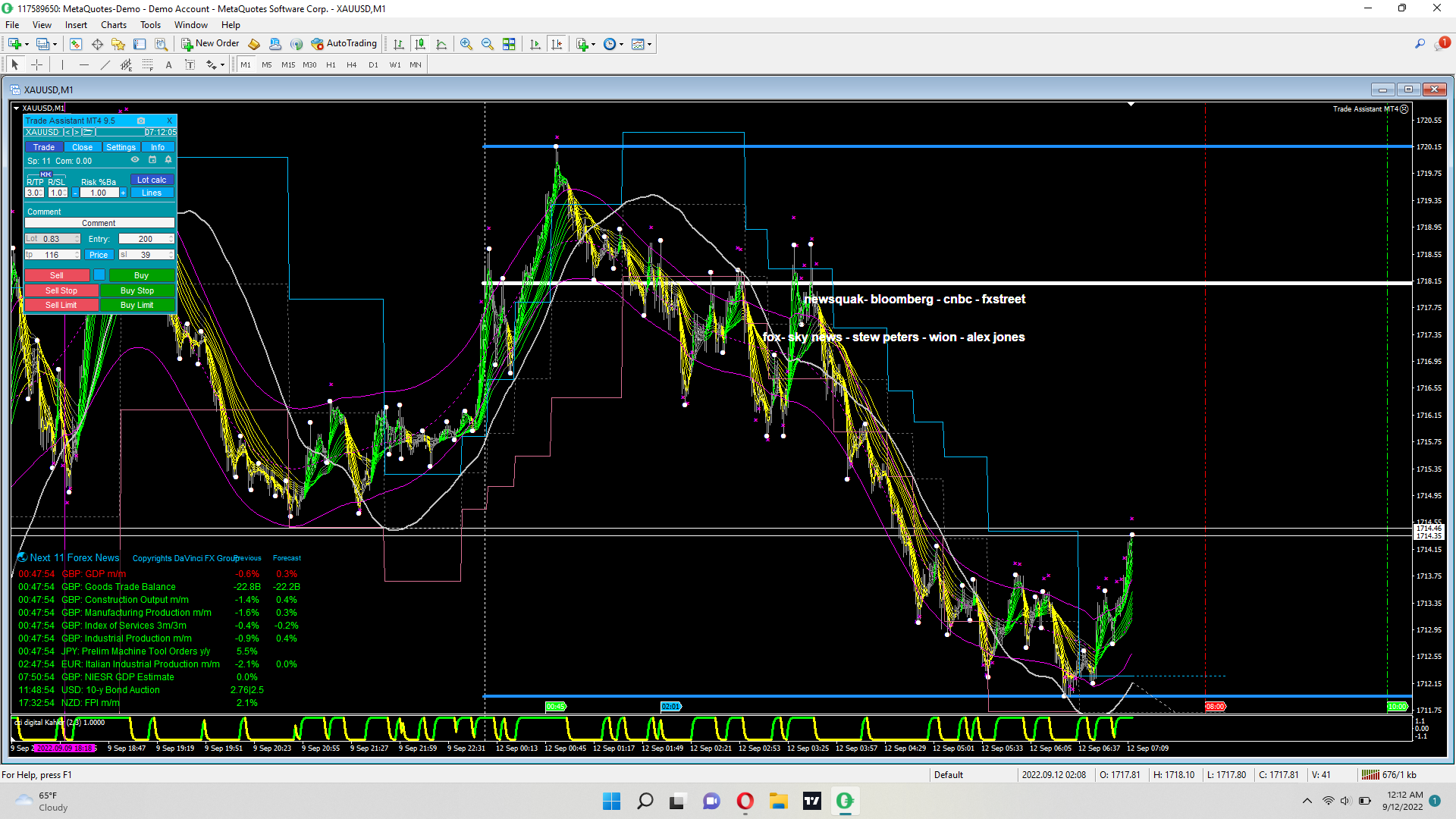Toggle the blue square between Sell and Buy
Viewport: 1456px width, 819px height.
tap(99, 275)
